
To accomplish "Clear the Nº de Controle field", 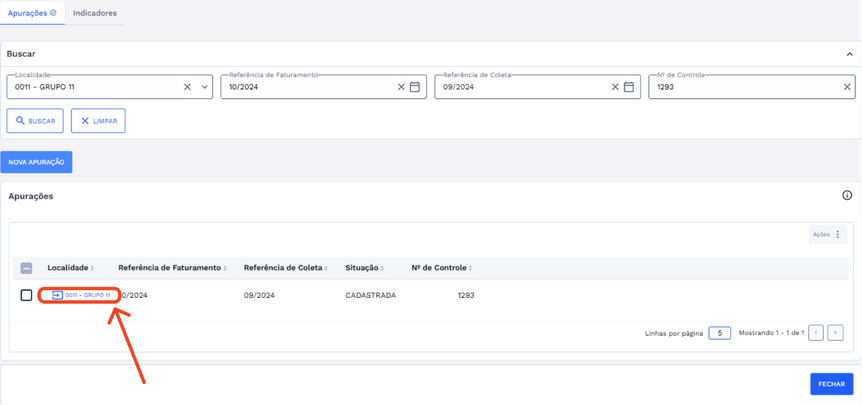I will tap(847, 87).
